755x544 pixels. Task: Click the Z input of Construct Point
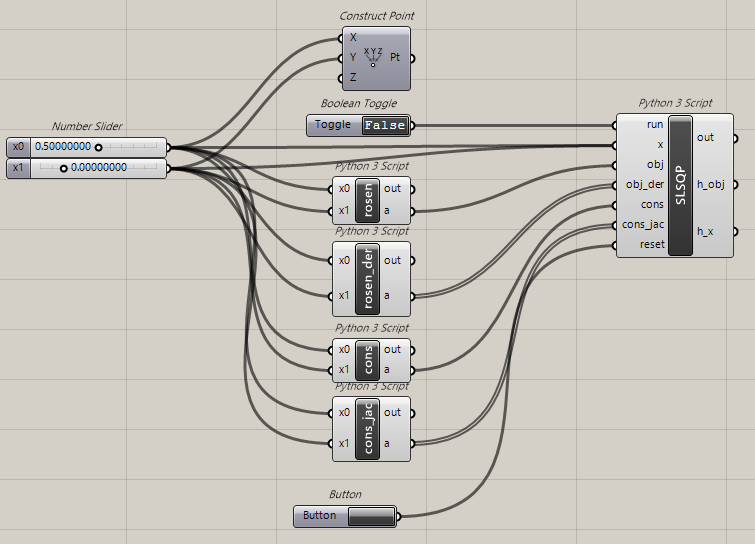click(353, 77)
